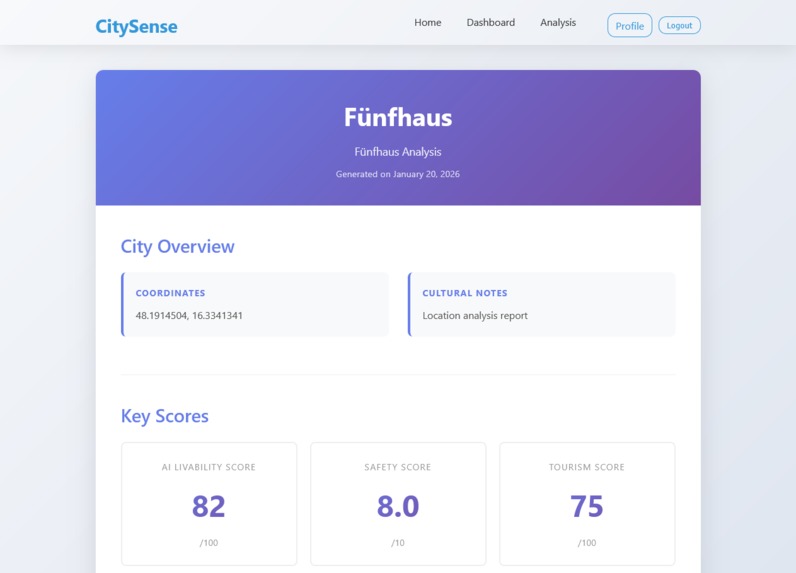This screenshot has height=573, width=796.
Task: Open the Profile button
Action: point(629,25)
